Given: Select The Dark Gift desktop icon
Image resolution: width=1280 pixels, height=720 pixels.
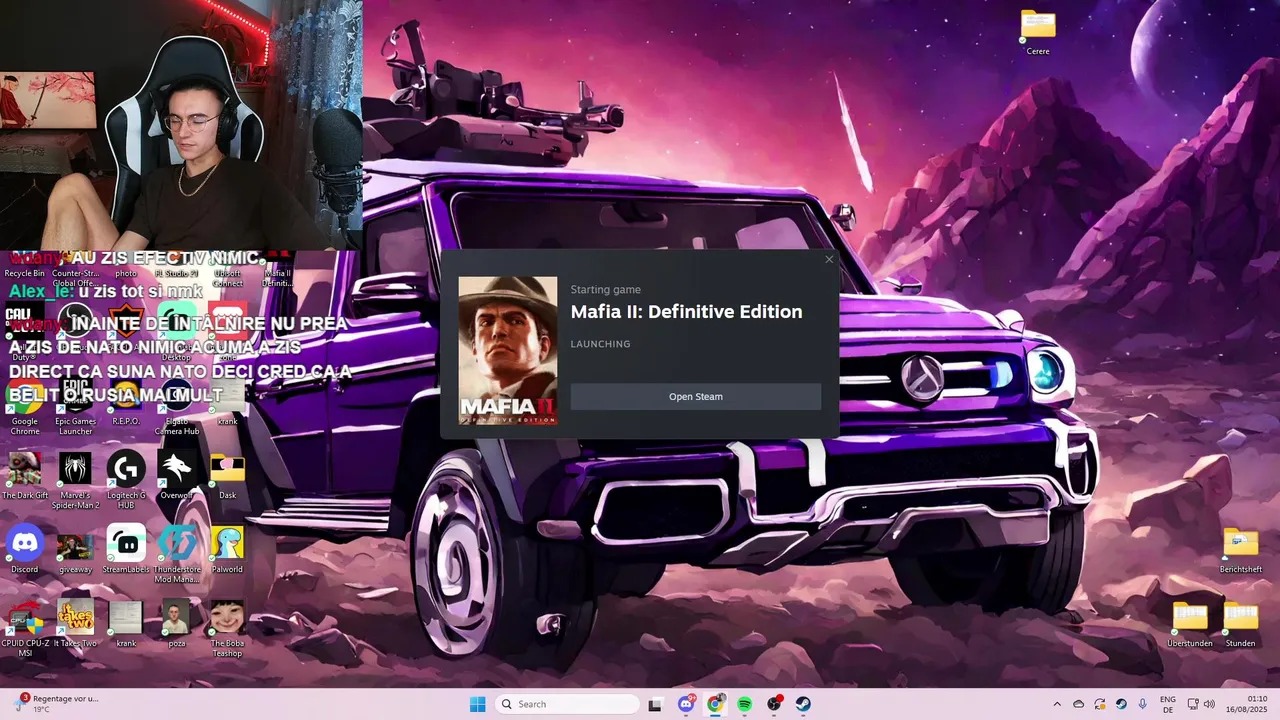Looking at the screenshot, I should point(25,475).
